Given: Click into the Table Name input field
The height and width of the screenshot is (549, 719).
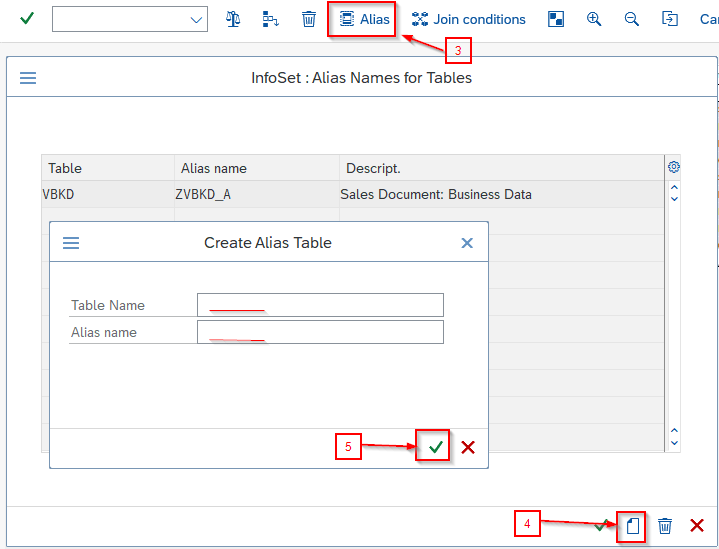Looking at the screenshot, I should pyautogui.click(x=320, y=305).
